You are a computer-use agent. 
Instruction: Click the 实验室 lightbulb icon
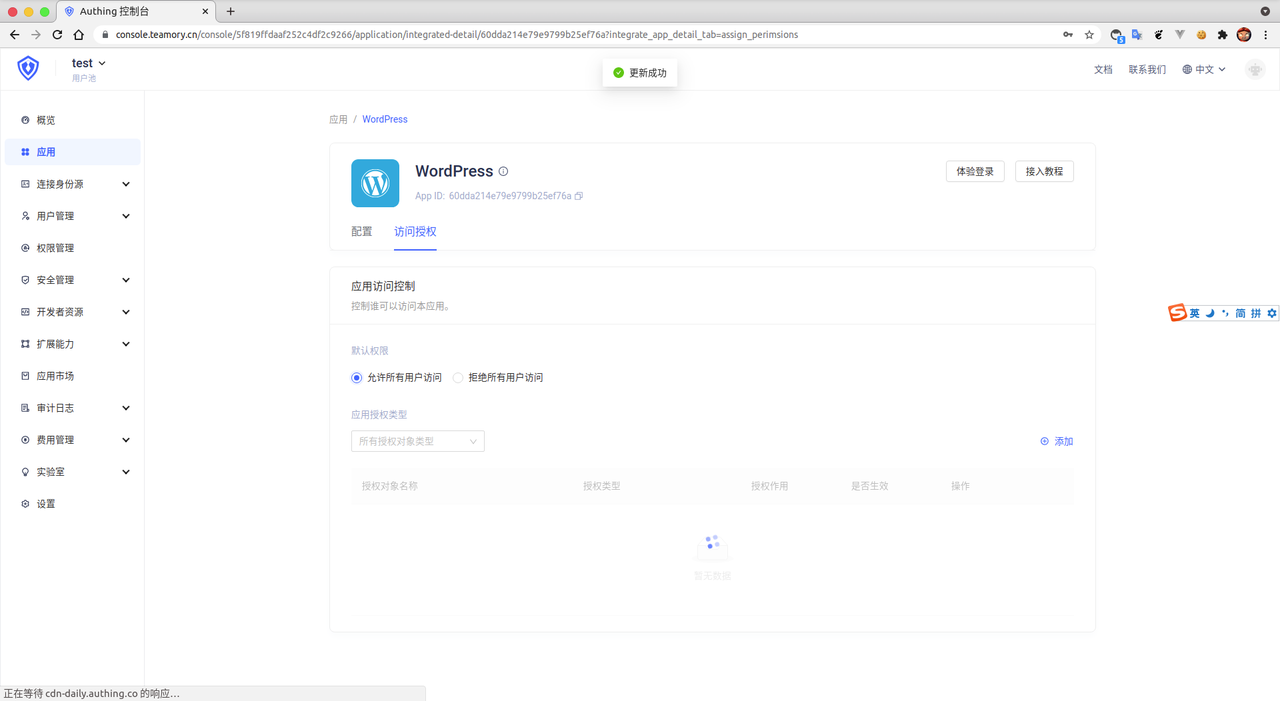tap(25, 472)
